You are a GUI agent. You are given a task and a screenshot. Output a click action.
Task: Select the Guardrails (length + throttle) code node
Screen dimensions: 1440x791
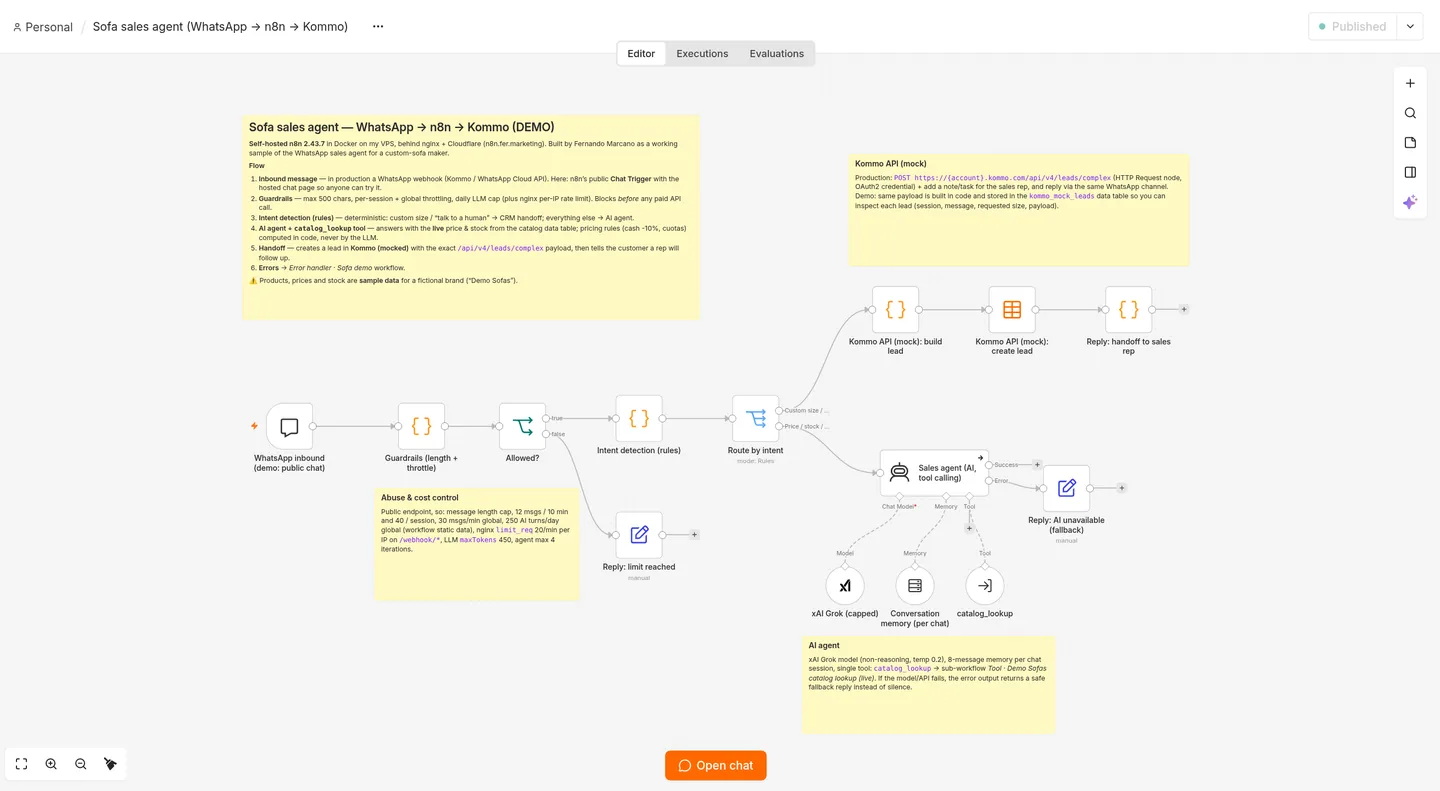click(x=421, y=427)
